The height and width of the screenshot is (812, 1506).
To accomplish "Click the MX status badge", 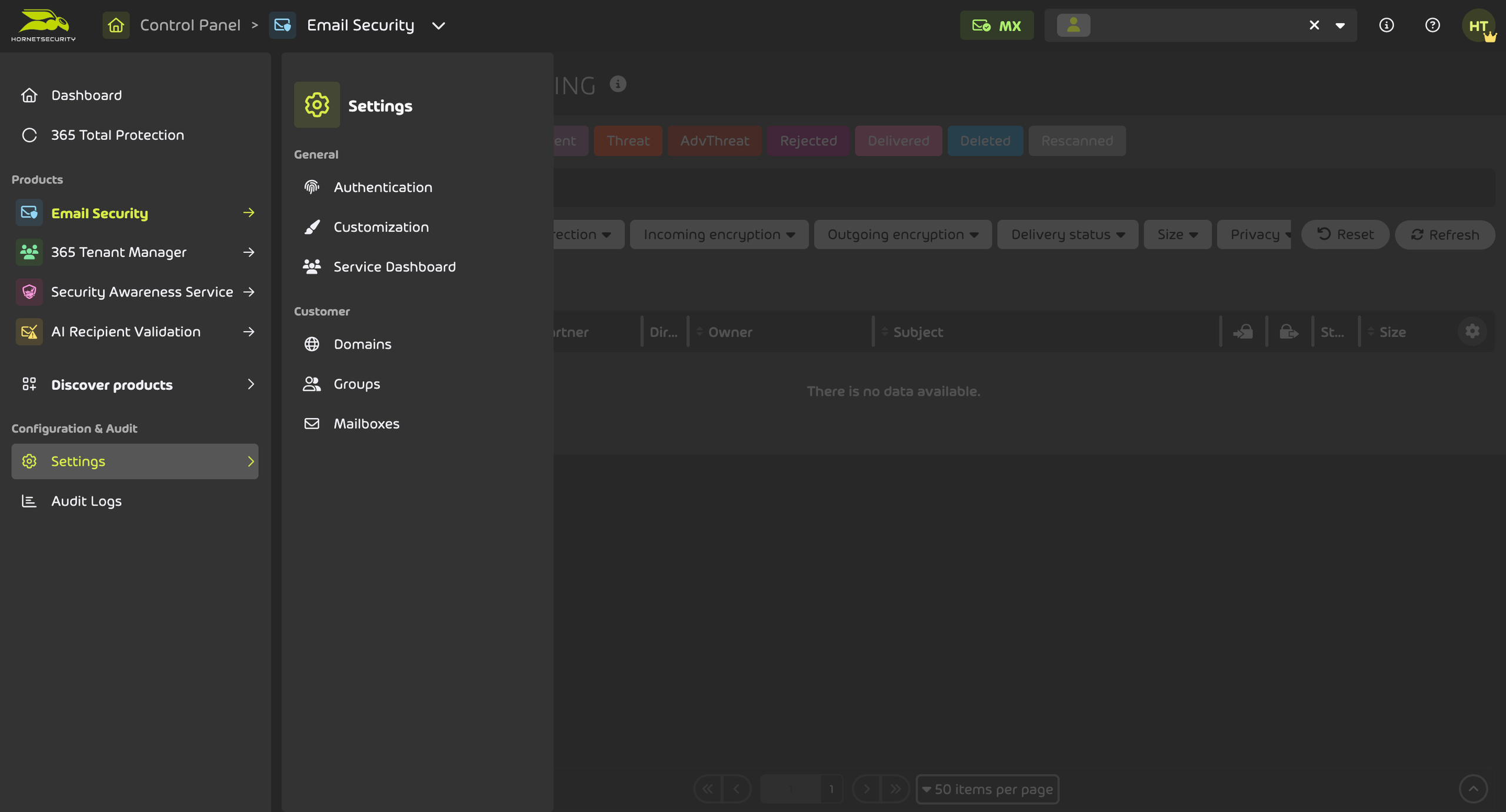I will coord(997,25).
